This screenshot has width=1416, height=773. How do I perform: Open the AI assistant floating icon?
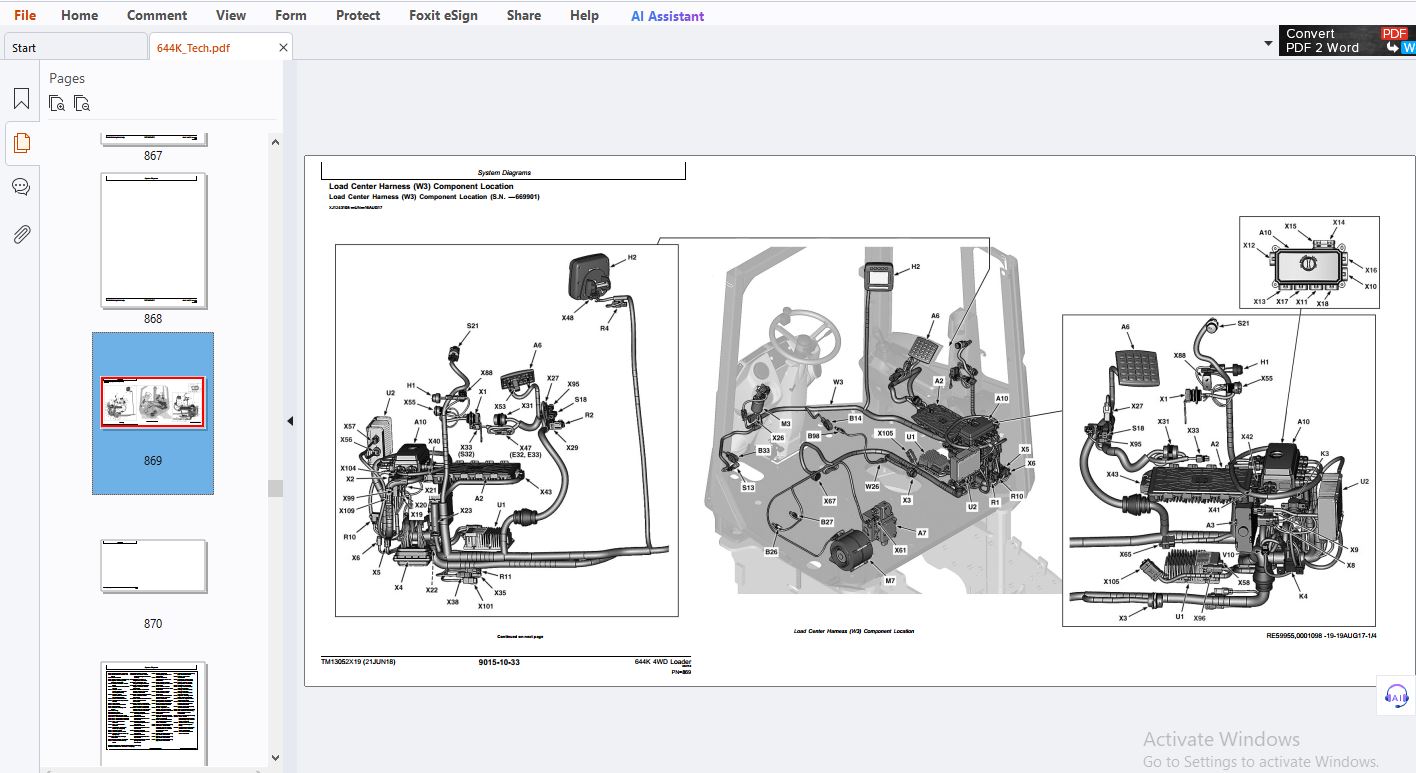tap(1396, 695)
